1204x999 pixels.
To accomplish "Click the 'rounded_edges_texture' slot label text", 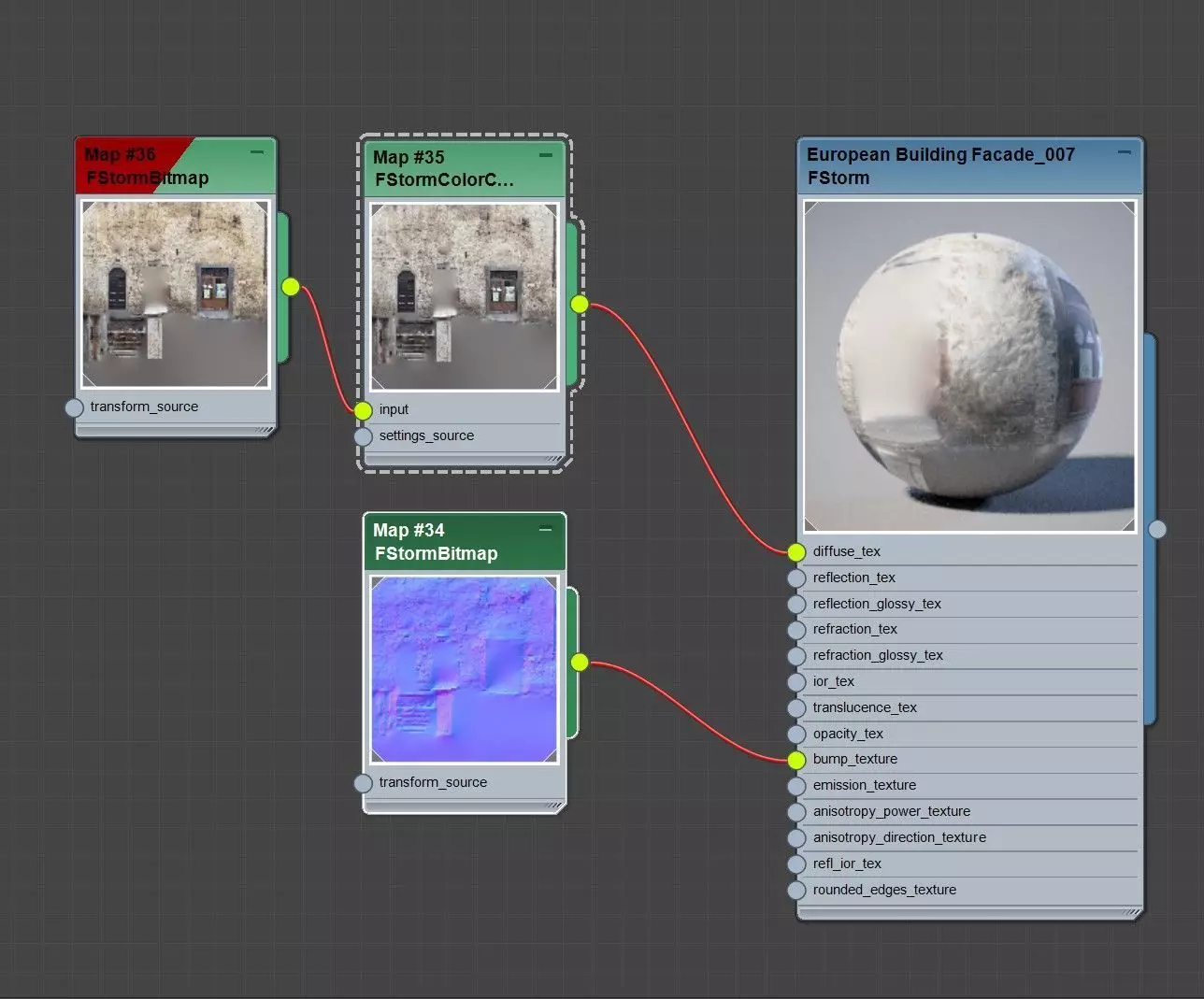I will pyautogui.click(x=884, y=890).
